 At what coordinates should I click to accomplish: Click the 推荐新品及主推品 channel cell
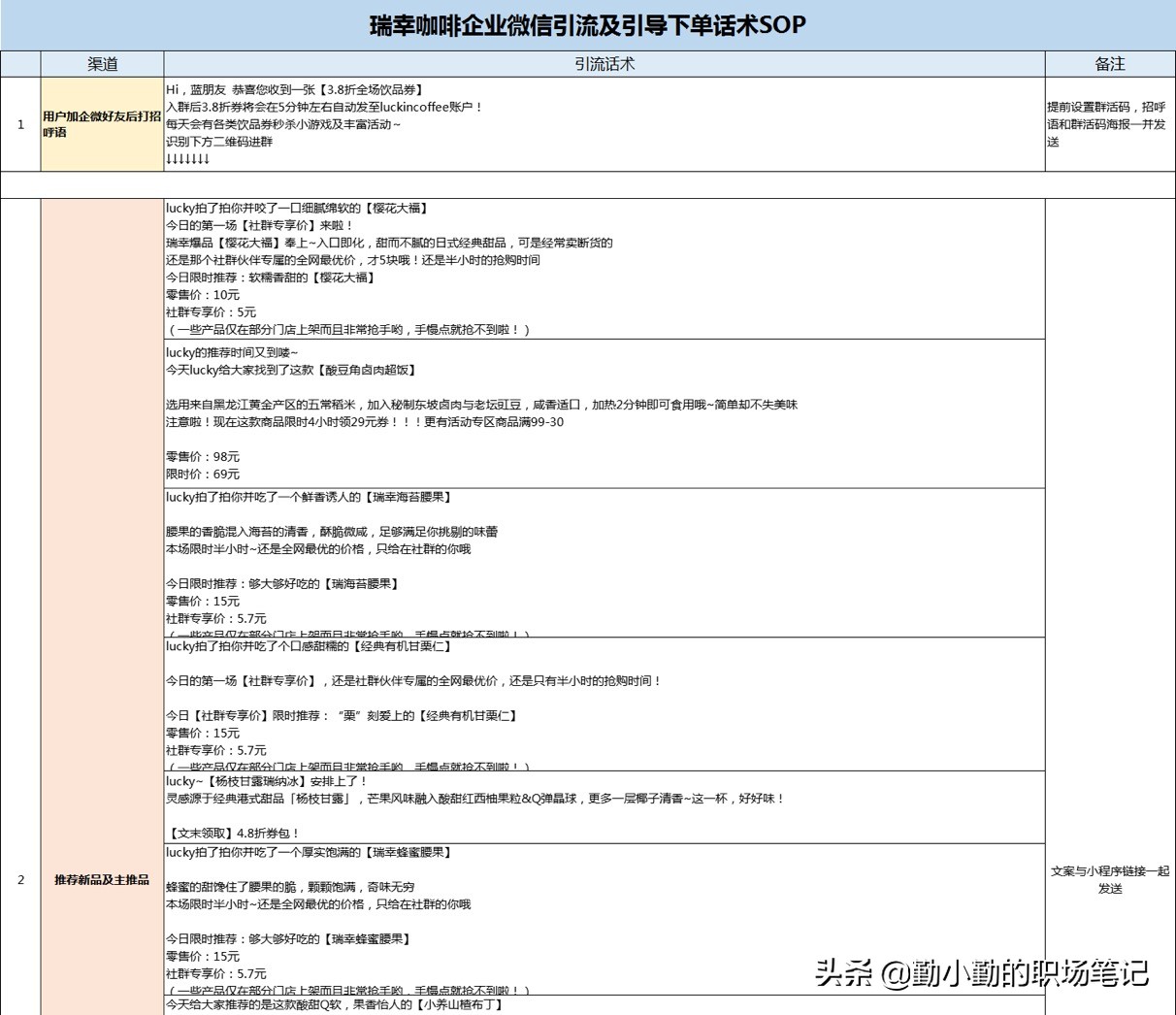[101, 880]
